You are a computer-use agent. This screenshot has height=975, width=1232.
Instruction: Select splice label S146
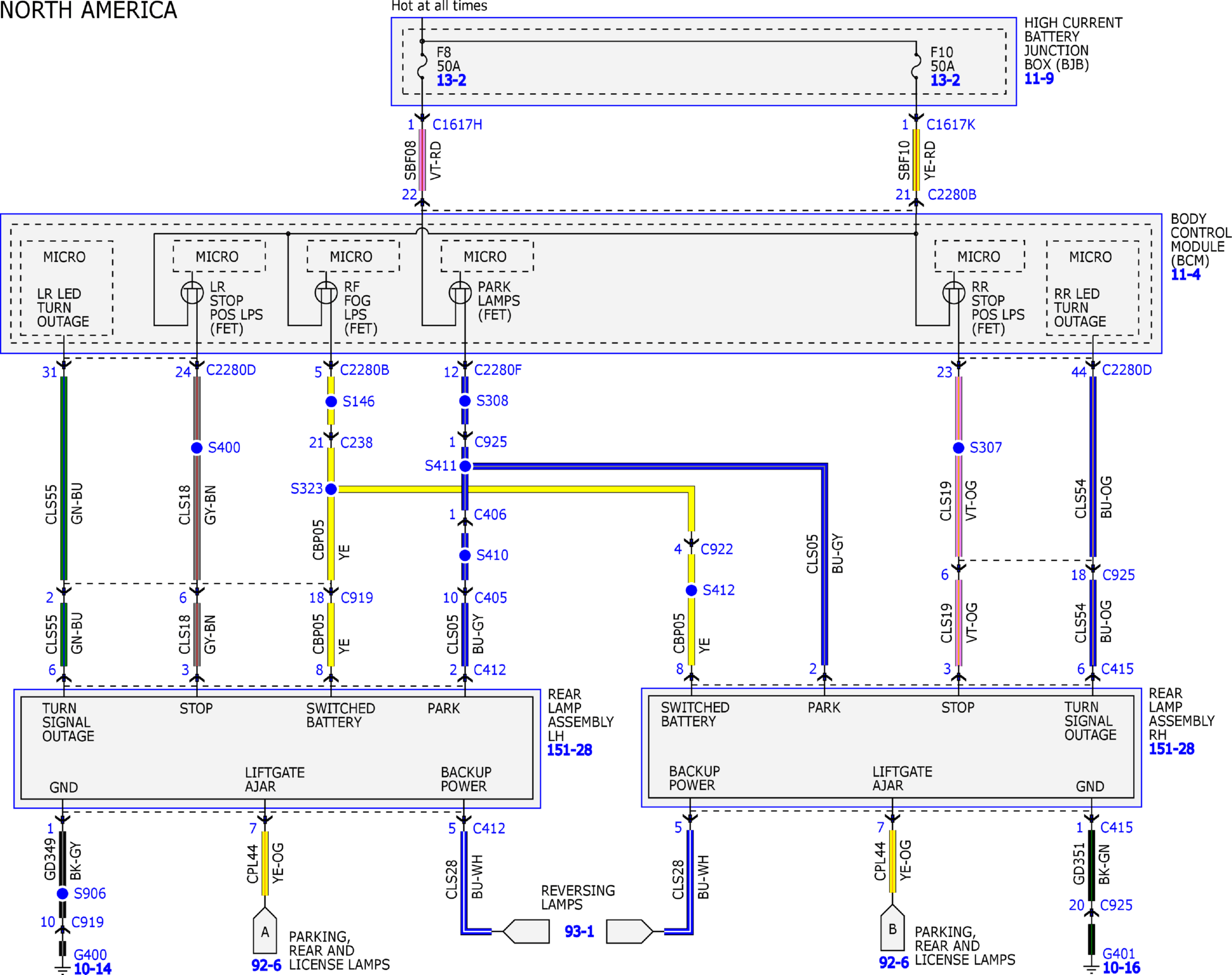click(359, 402)
